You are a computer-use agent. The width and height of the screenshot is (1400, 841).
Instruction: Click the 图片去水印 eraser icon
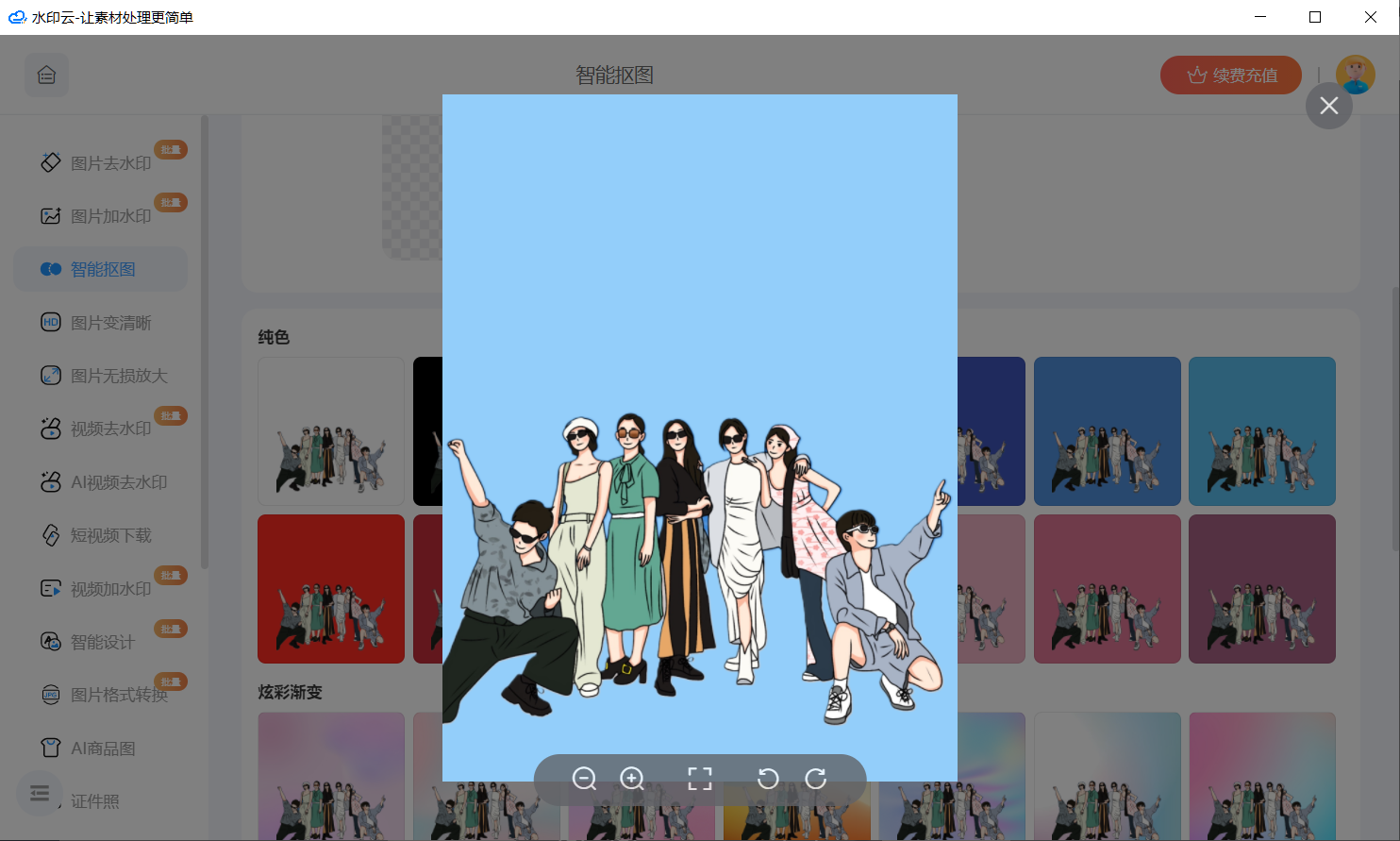(x=51, y=162)
